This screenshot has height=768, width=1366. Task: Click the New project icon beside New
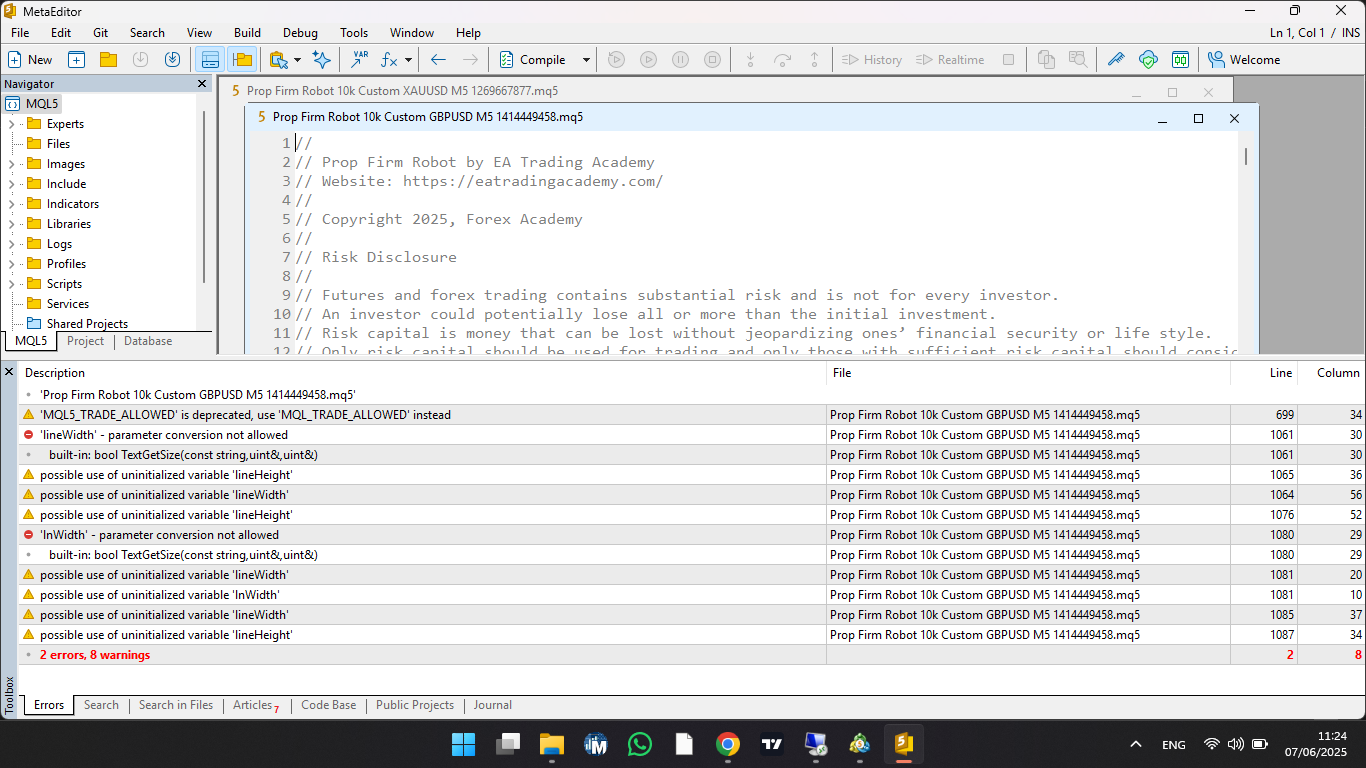pos(76,60)
